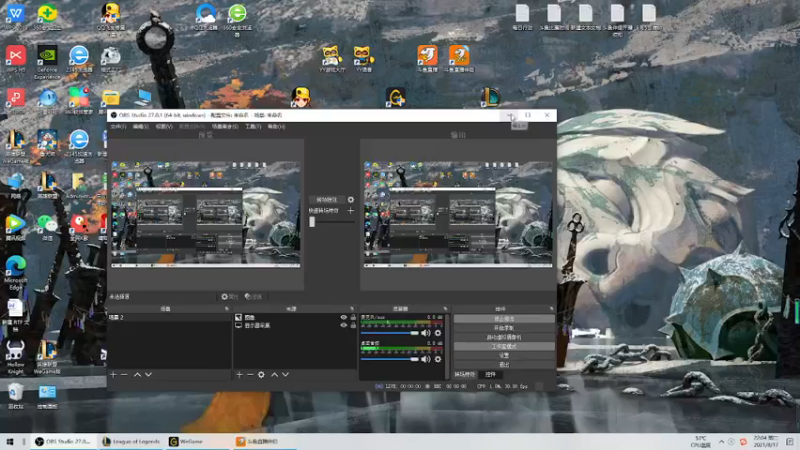This screenshot has height=450, width=800.
Task: Mute the Desktop Audio channel
Action: 426,359
